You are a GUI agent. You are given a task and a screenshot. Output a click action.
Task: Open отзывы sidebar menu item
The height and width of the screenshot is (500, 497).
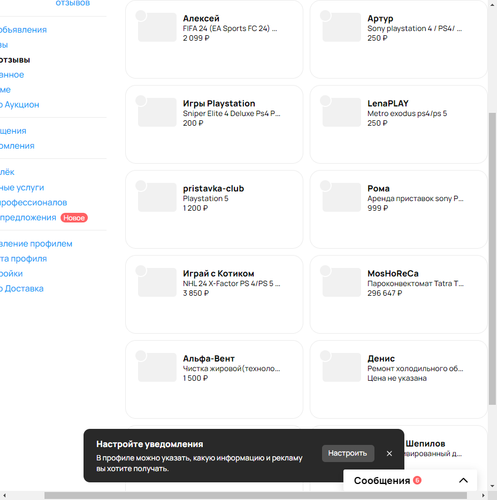tap(15, 60)
